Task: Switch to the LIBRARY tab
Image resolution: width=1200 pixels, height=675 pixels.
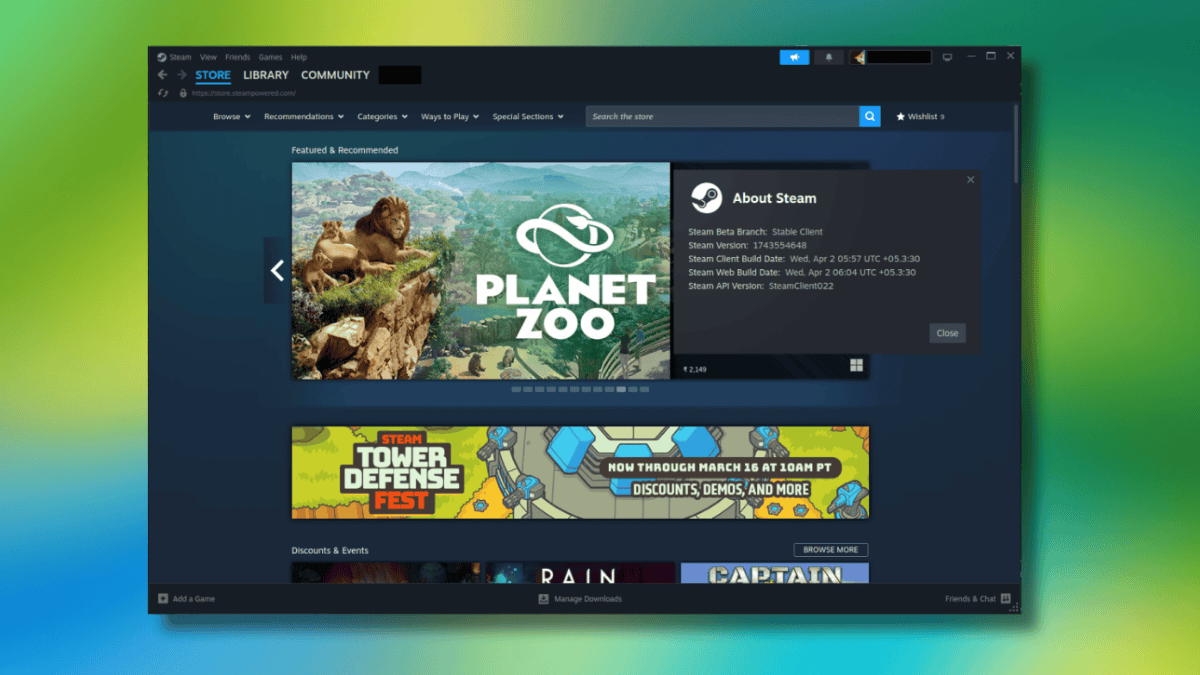Action: click(265, 75)
